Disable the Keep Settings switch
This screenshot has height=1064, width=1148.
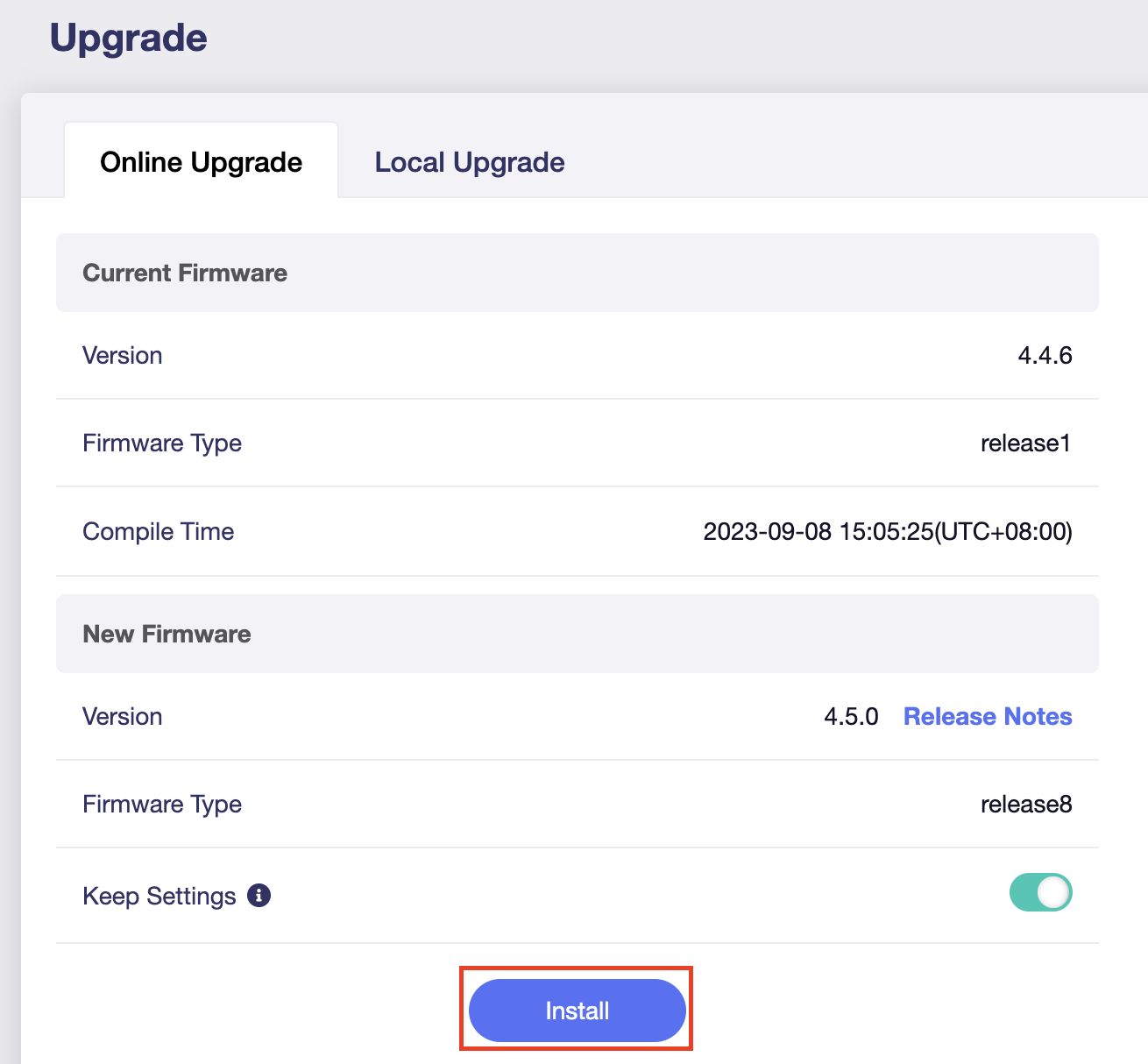[x=1040, y=891]
